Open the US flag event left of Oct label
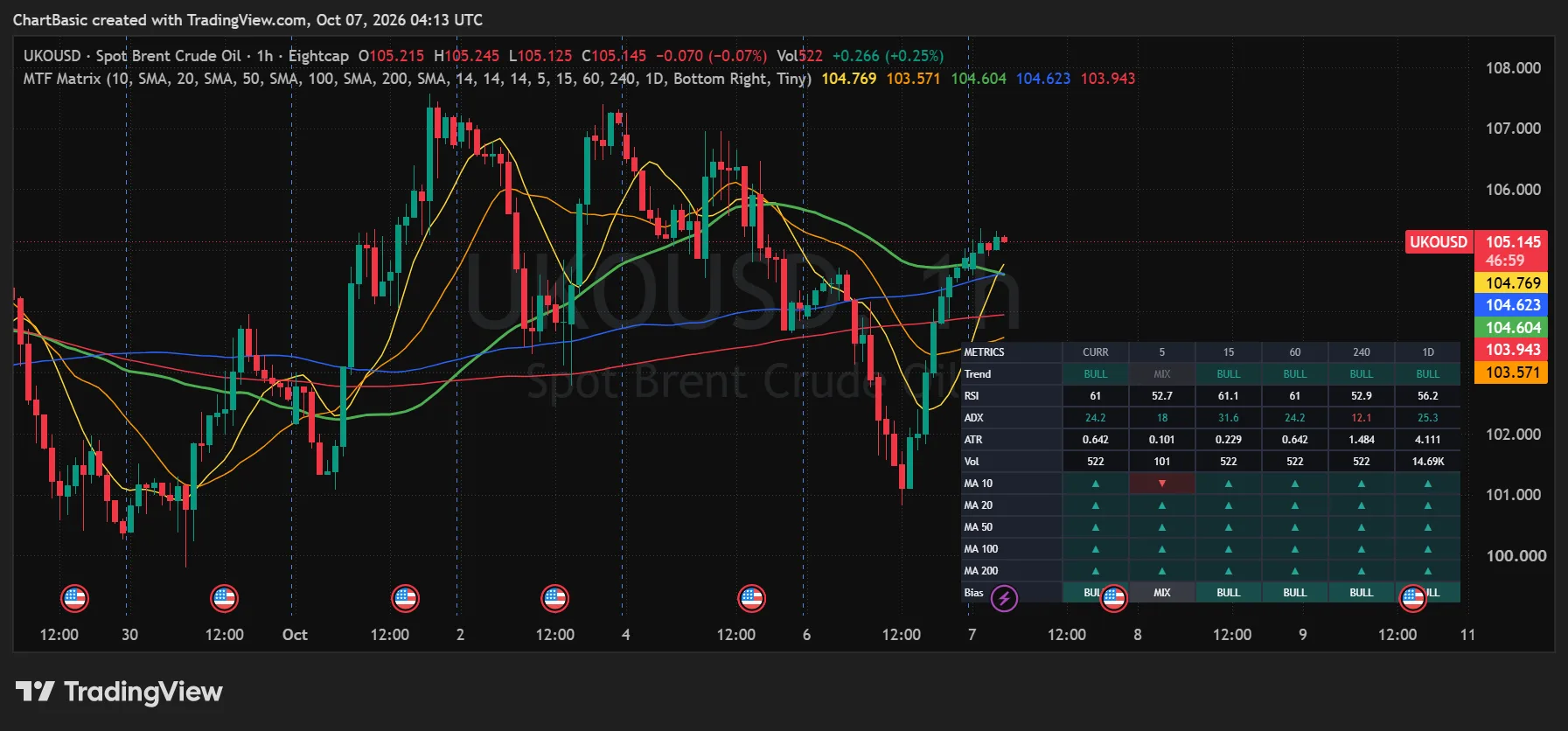 click(225, 599)
